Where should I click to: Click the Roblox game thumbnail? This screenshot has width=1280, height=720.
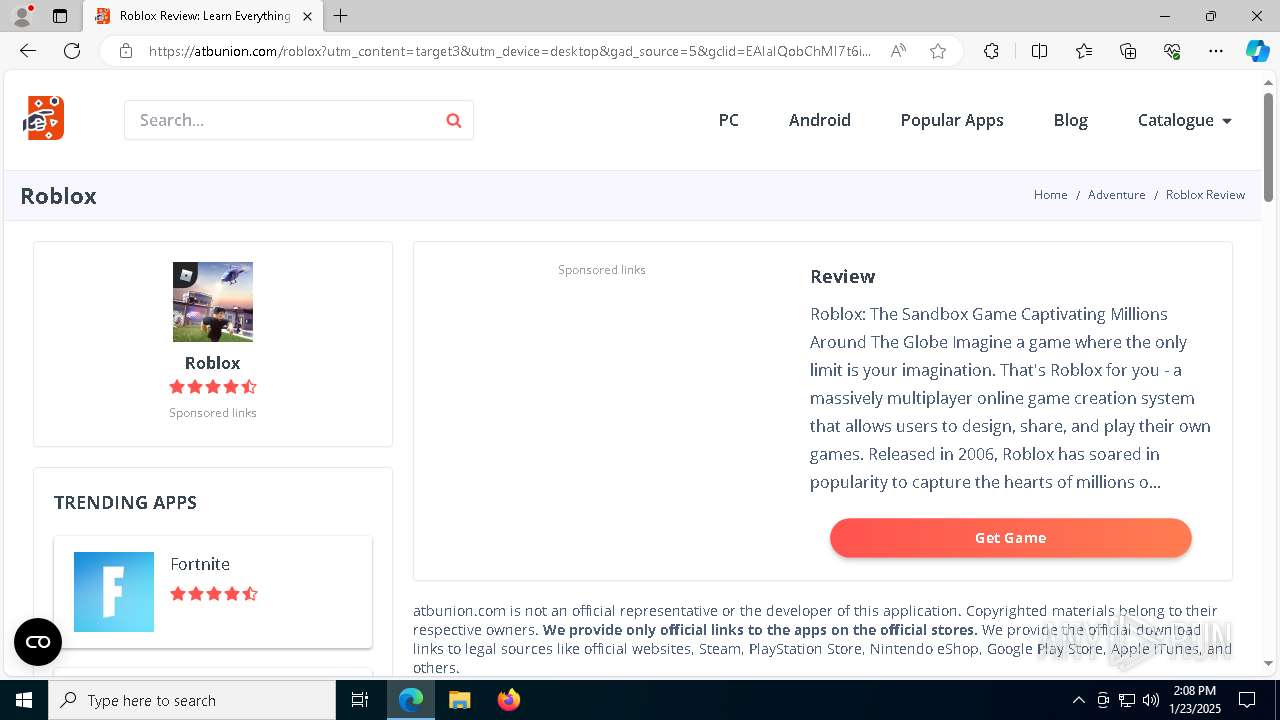click(x=213, y=302)
